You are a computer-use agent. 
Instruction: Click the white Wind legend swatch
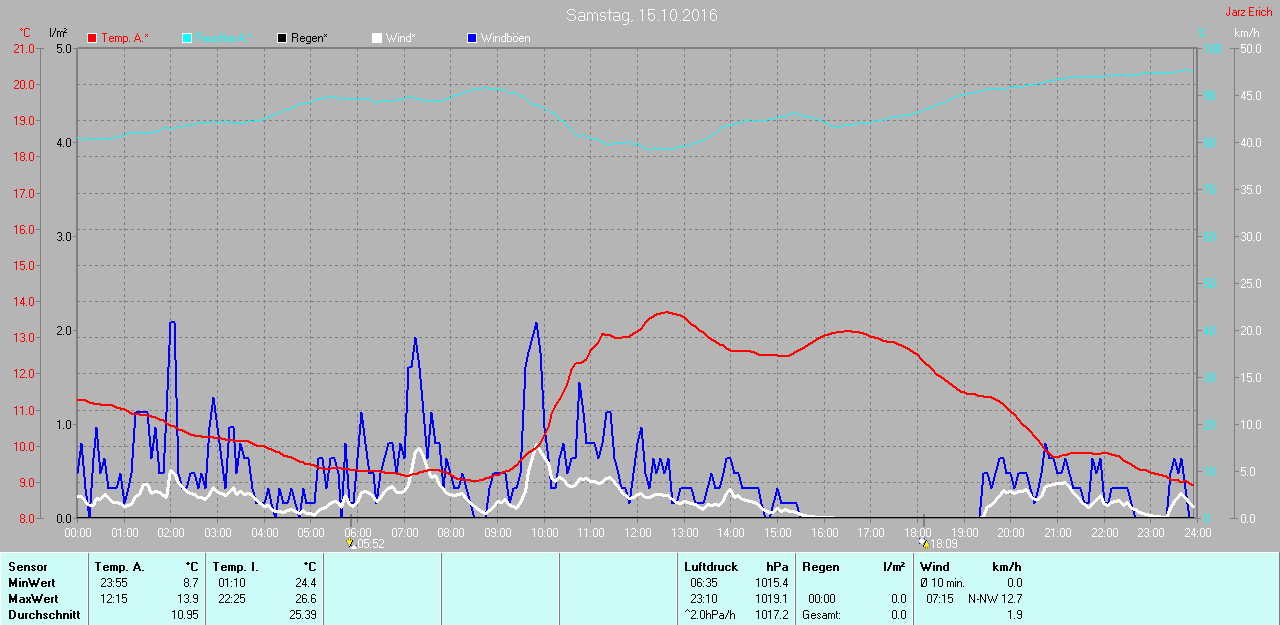377,38
